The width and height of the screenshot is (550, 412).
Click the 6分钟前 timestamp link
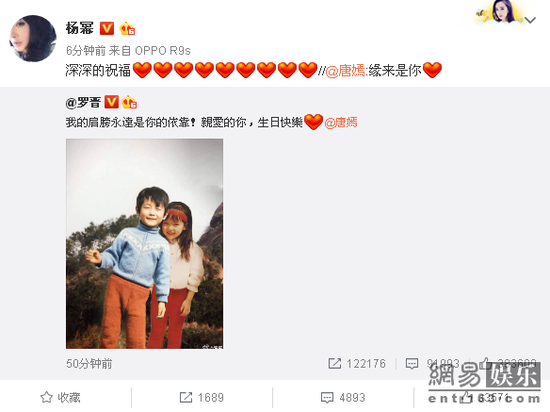[86, 51]
